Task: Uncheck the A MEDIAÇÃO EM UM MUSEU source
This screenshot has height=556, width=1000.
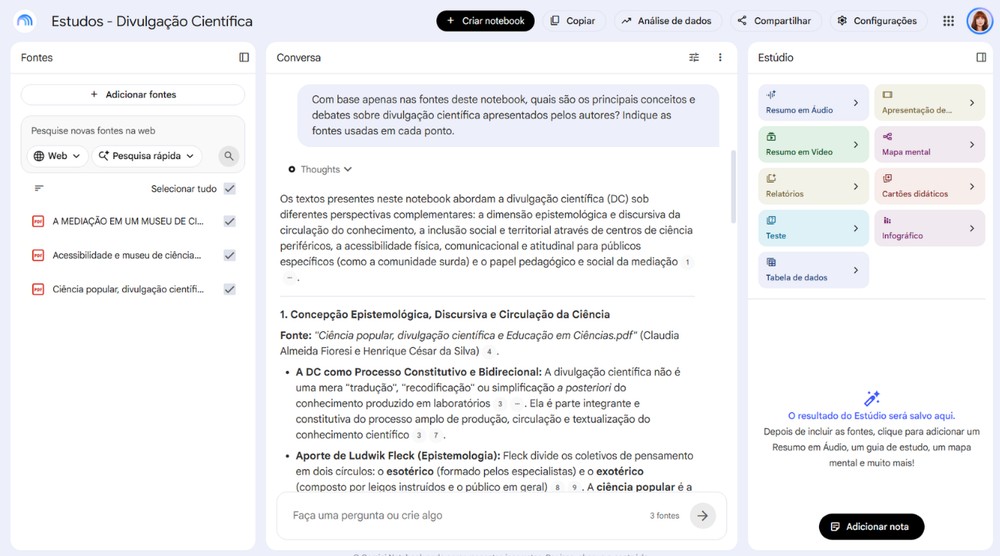Action: pos(230,221)
